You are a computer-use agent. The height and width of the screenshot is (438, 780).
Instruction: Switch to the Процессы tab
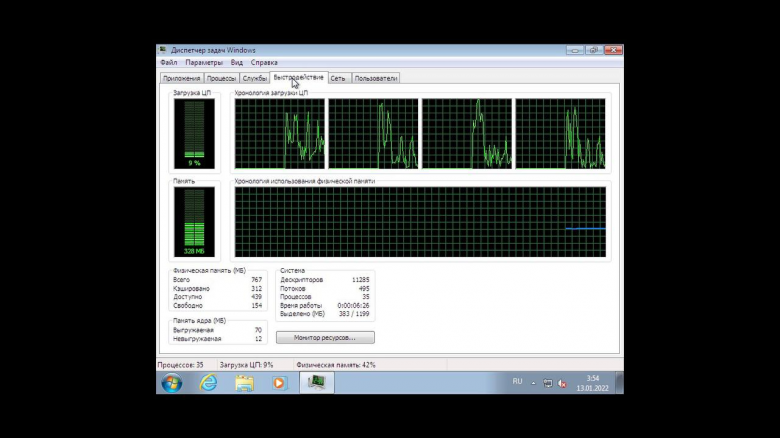pyautogui.click(x=221, y=78)
